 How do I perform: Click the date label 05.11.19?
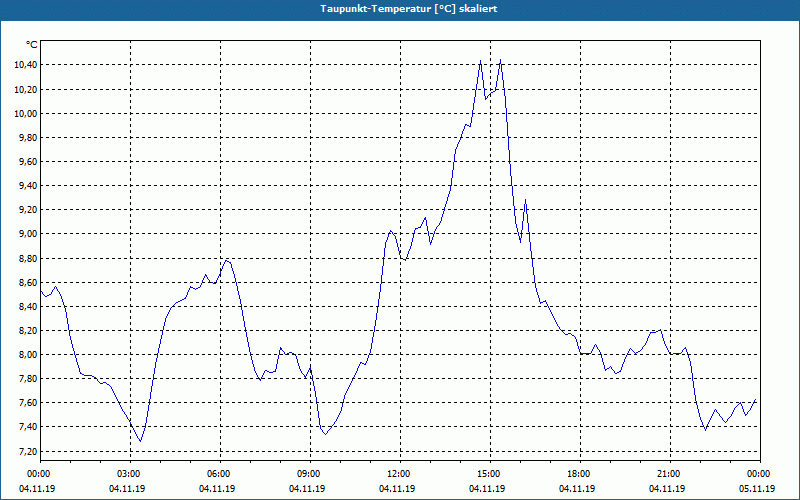pyautogui.click(x=757, y=489)
